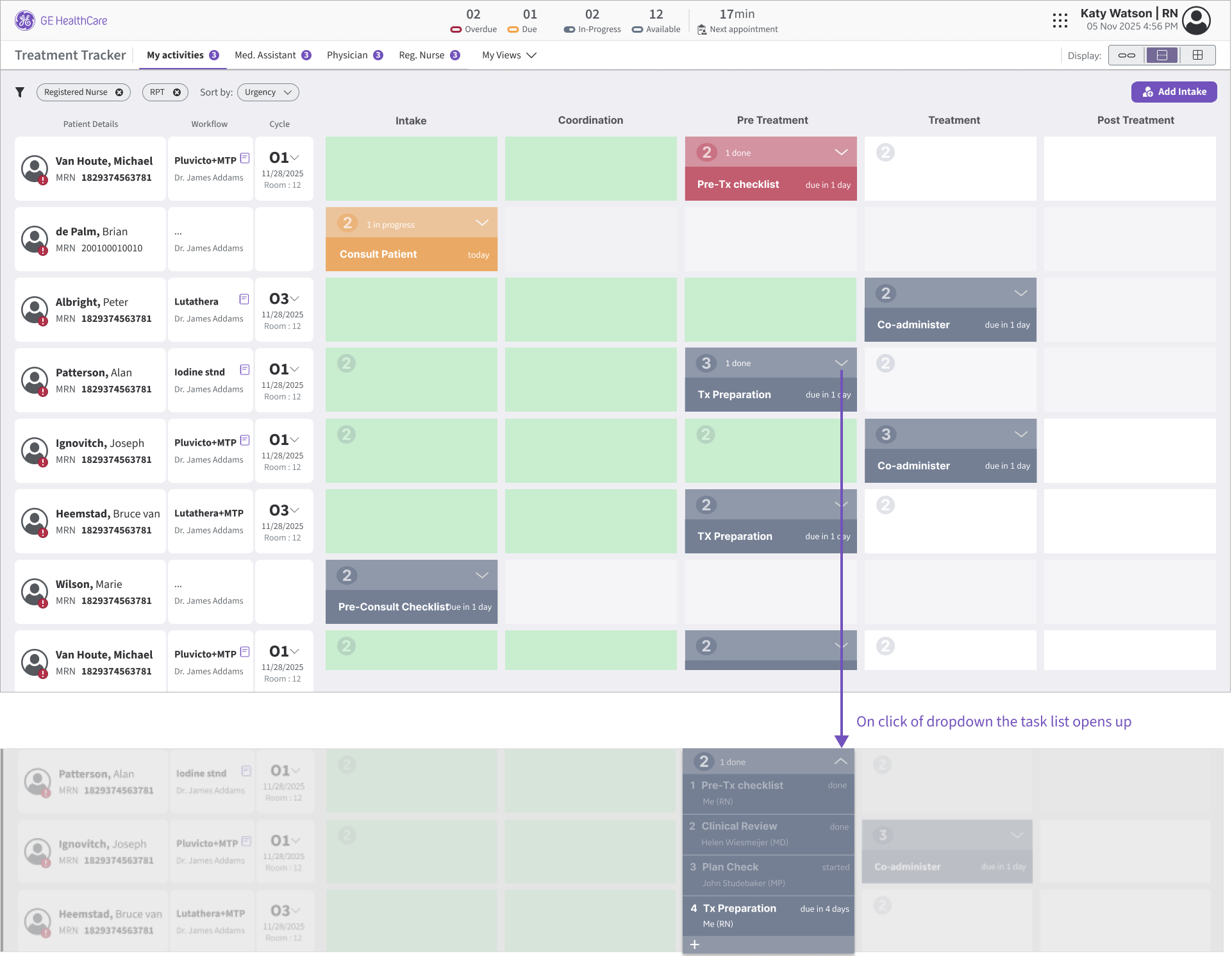Image resolution: width=1232 pixels, height=956 pixels.
Task: Switch display to grid view
Action: tap(1197, 55)
